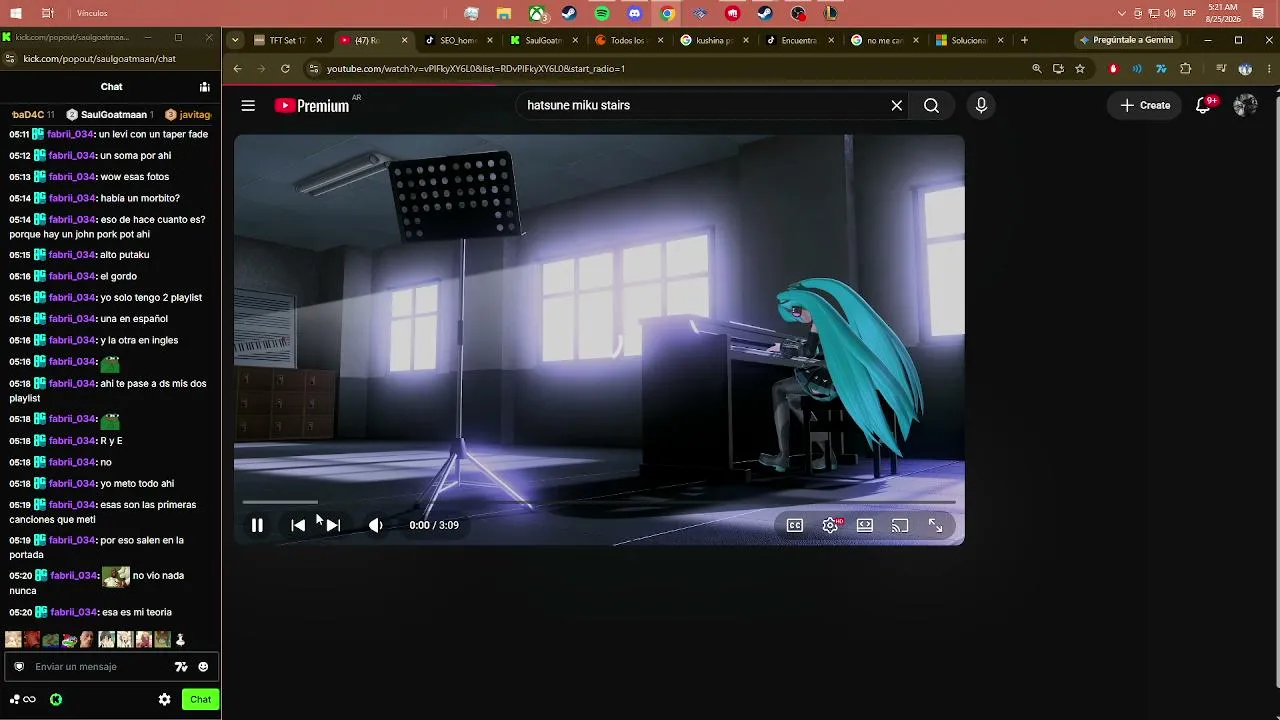Open File Explorer from the taskbar
The height and width of the screenshot is (720, 1280).
tap(504, 14)
